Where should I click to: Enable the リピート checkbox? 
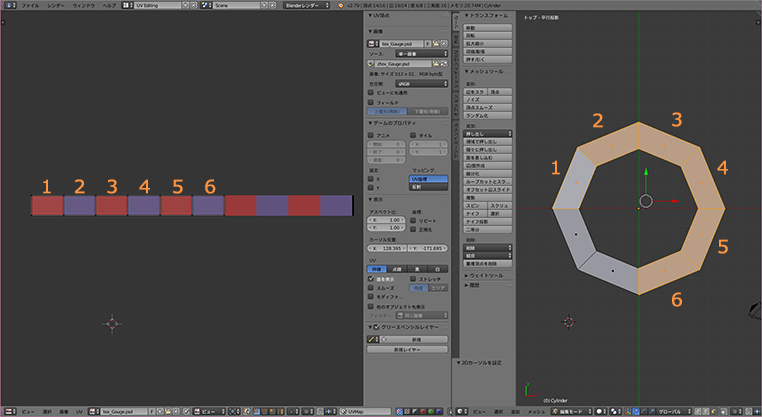coord(413,220)
